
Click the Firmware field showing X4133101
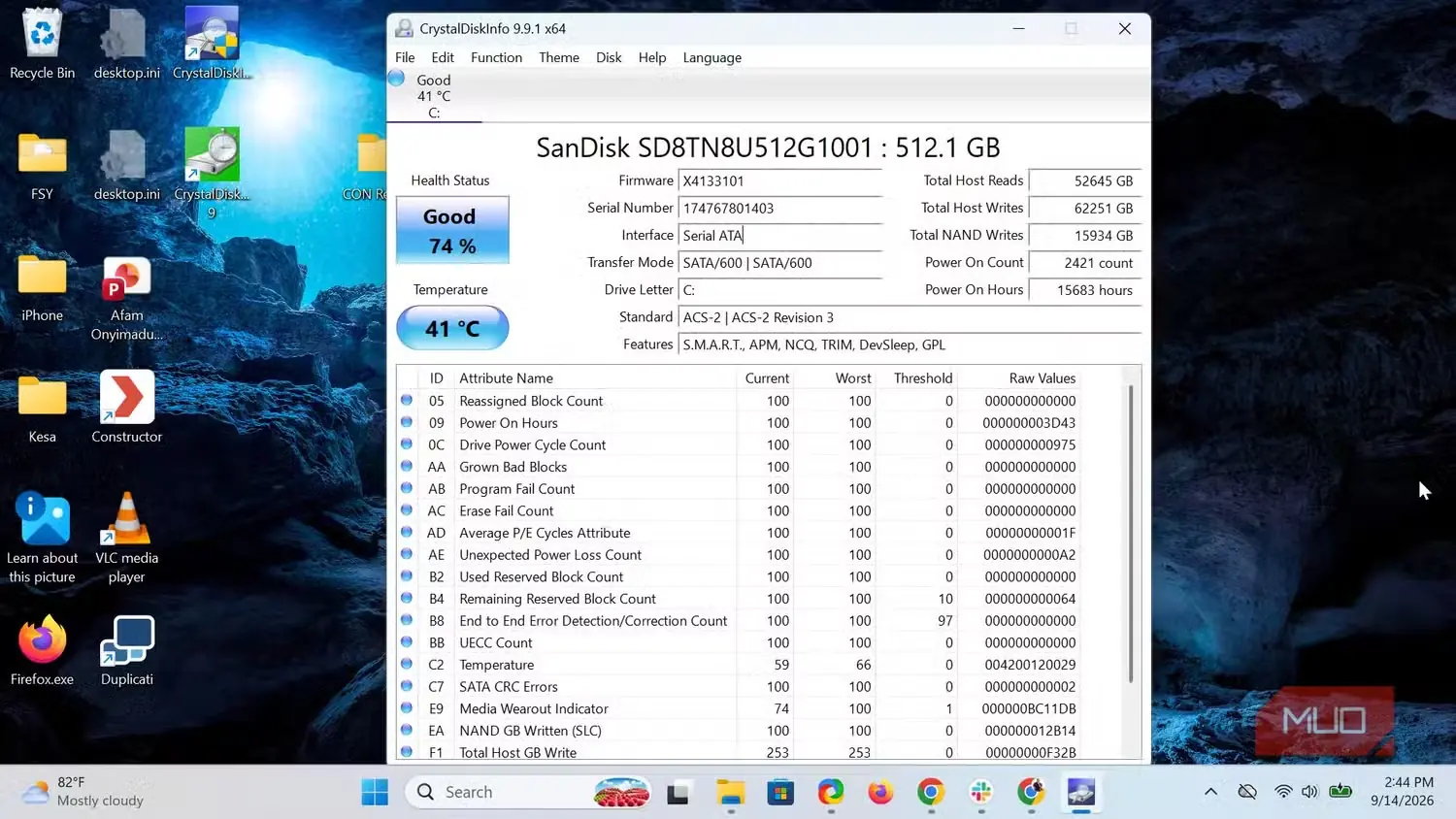click(780, 181)
